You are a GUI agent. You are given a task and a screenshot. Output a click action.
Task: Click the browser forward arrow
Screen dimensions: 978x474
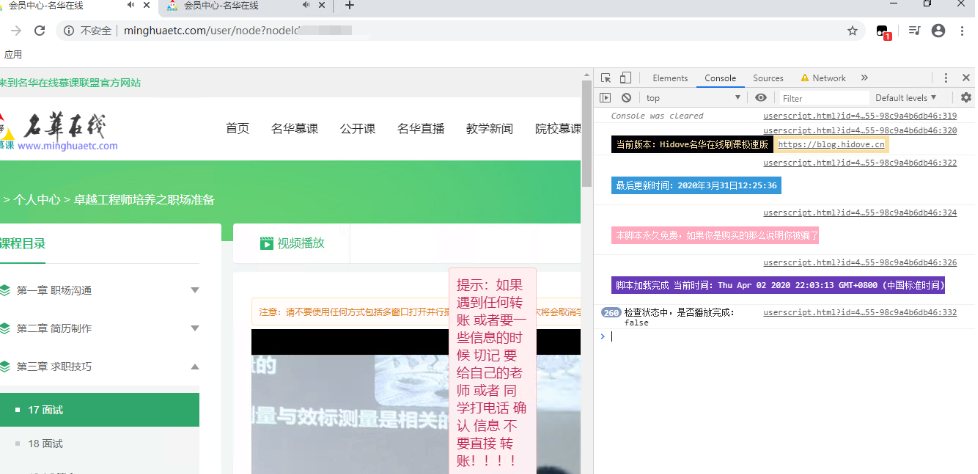point(16,31)
